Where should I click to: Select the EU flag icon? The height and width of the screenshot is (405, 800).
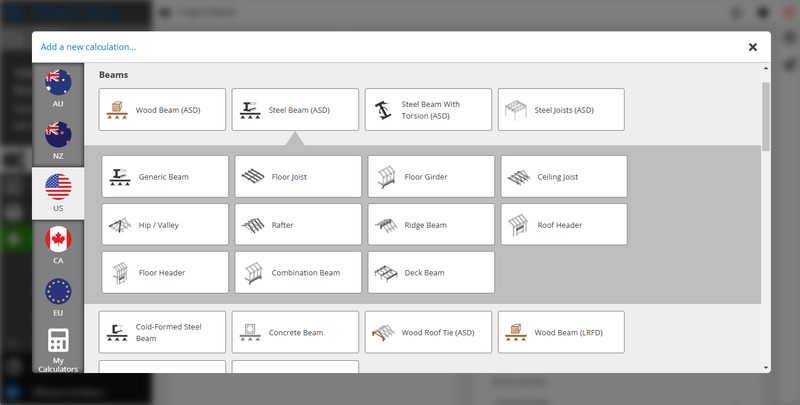pos(58,292)
